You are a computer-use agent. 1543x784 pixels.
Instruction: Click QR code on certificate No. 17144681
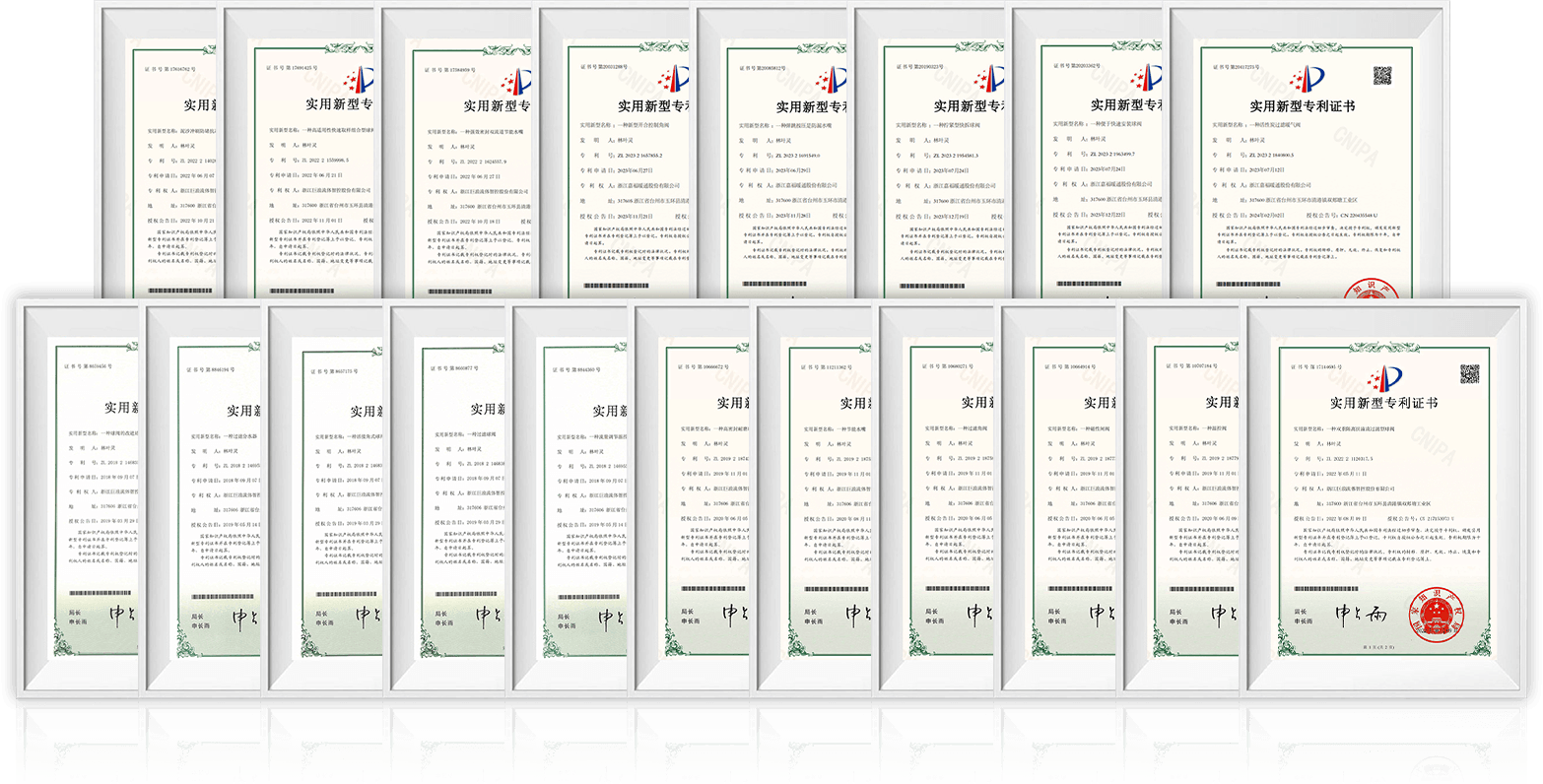point(1469,373)
